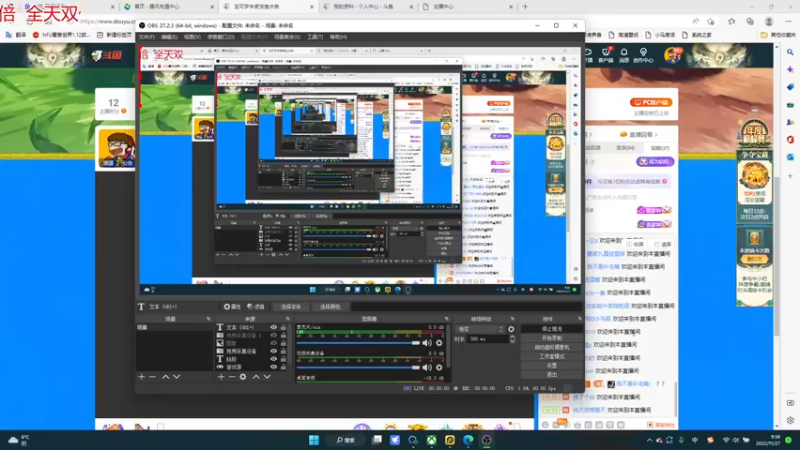Open OBS 停靠窗口(D) menu
The width and height of the screenshot is (800, 450).
[x=221, y=37]
